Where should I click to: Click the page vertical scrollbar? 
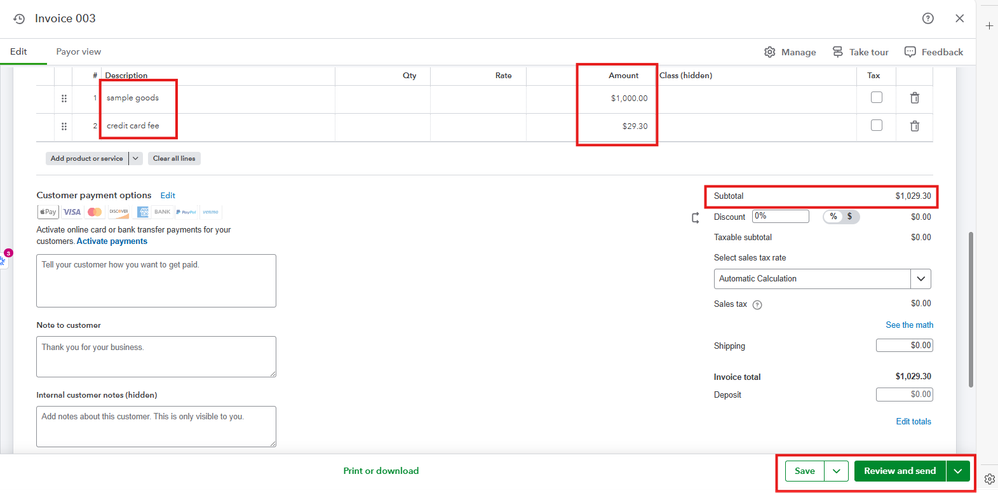(971, 309)
